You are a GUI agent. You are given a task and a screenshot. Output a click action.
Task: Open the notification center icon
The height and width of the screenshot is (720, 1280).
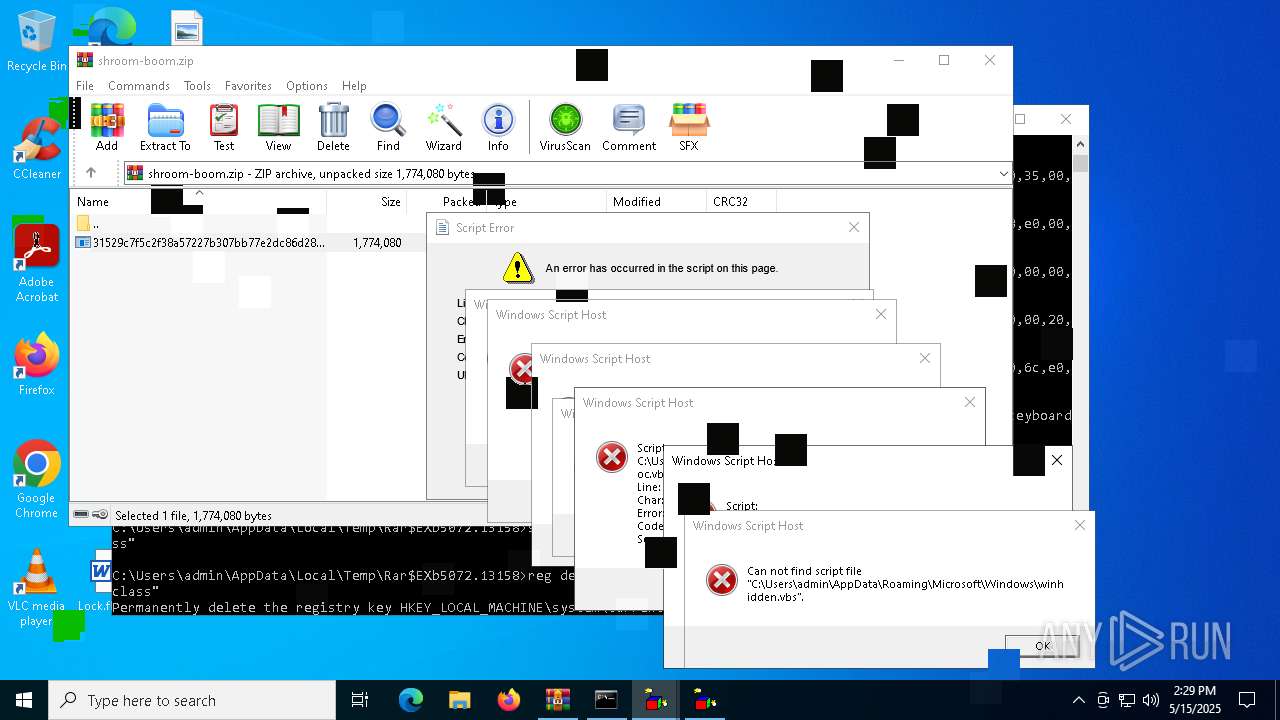1247,700
